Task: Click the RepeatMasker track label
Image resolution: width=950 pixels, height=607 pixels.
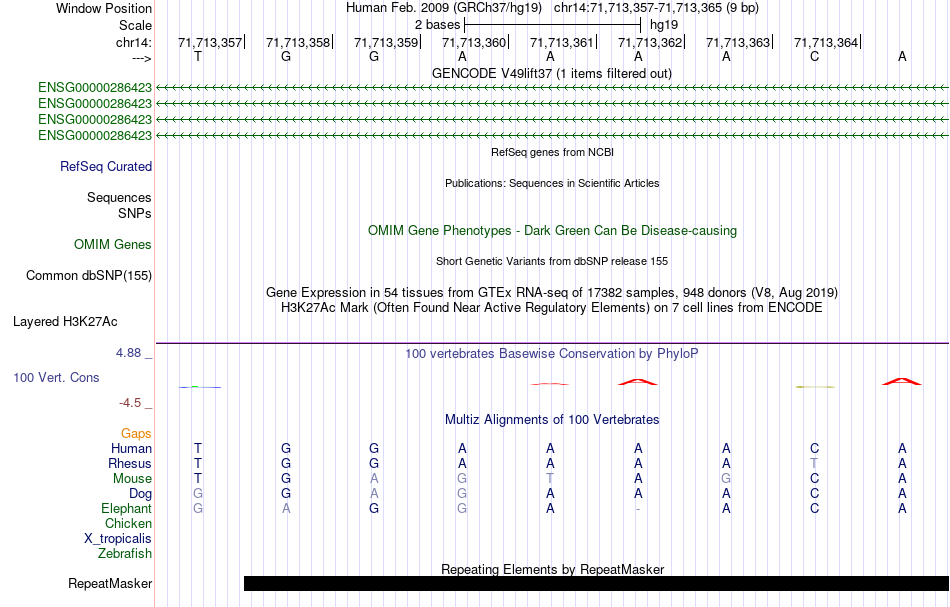Action: coord(110,584)
